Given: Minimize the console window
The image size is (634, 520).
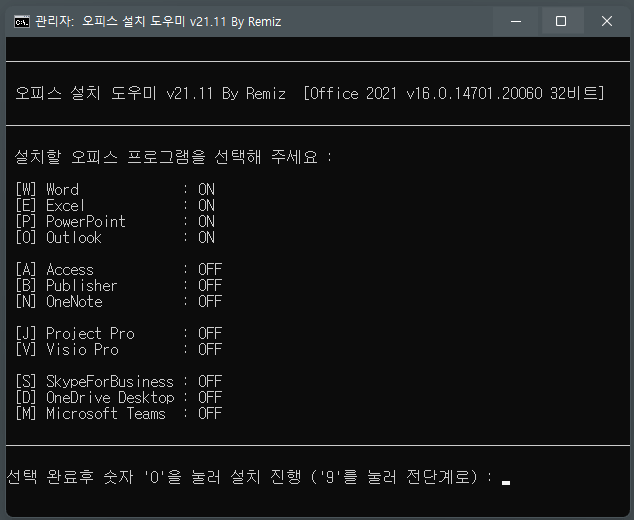Looking at the screenshot, I should pyautogui.click(x=516, y=21).
